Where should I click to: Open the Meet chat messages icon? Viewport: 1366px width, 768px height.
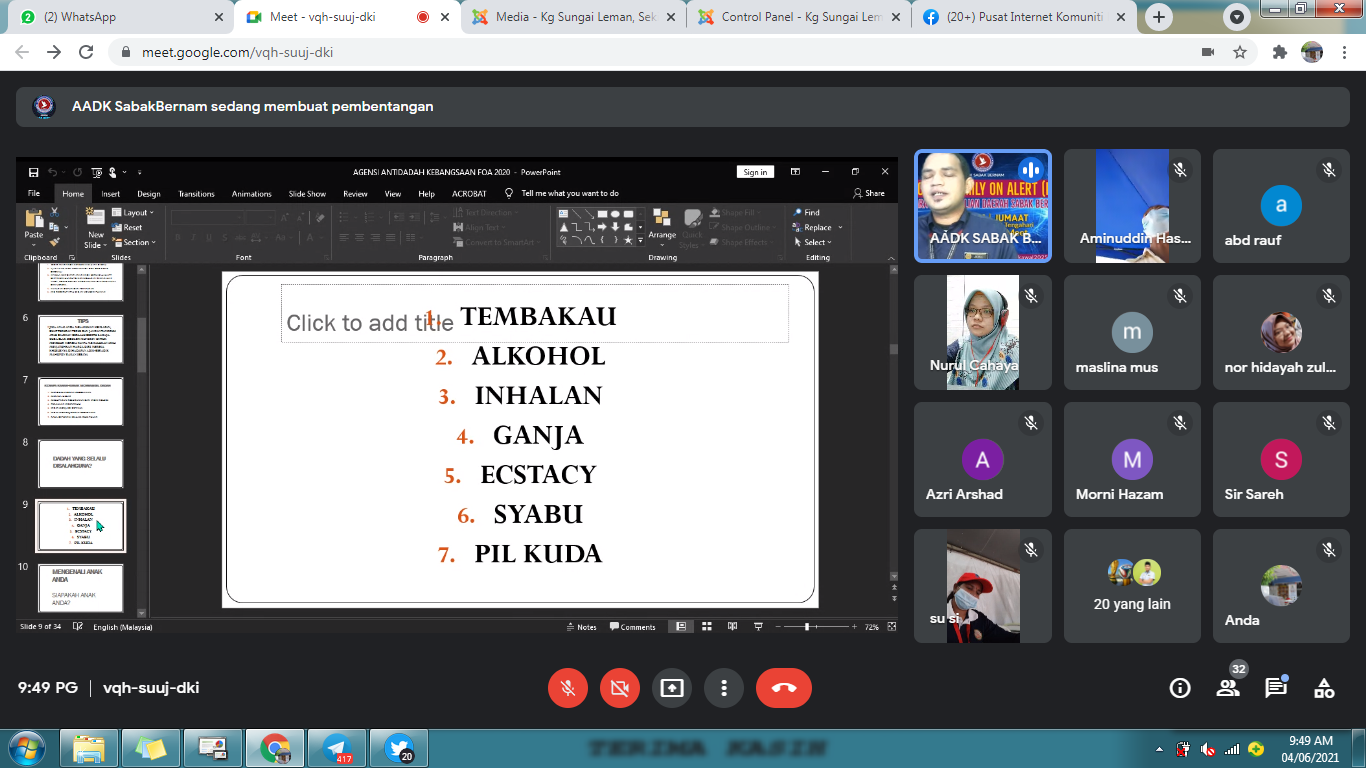point(1276,688)
